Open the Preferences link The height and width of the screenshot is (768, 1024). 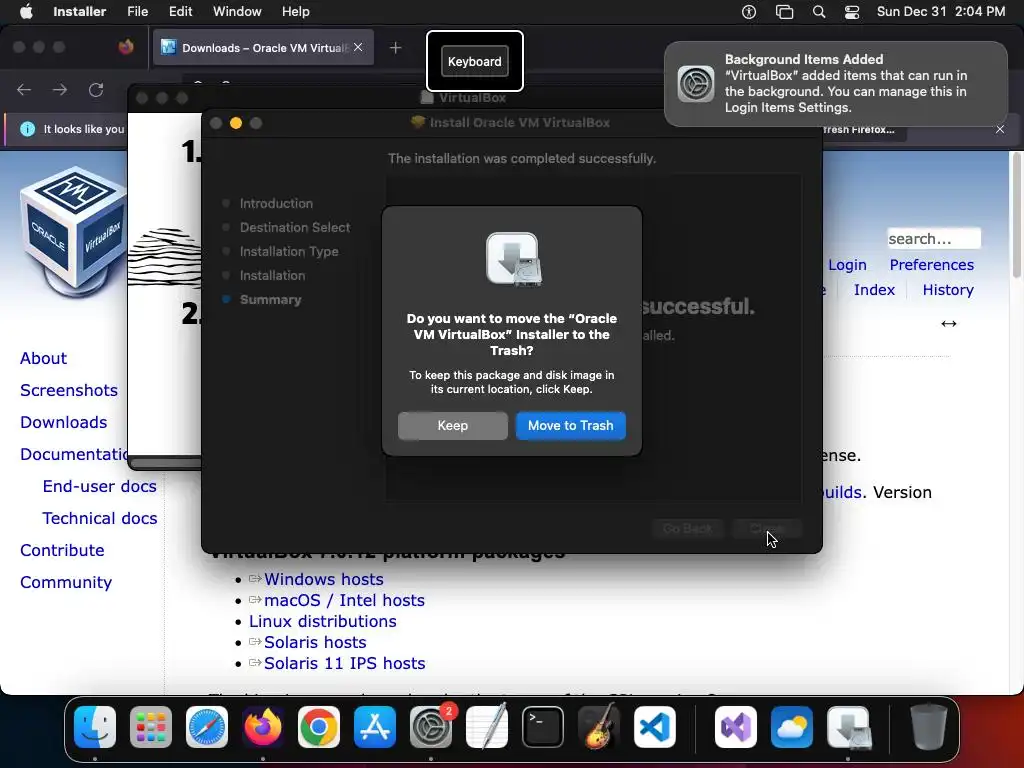(x=931, y=264)
